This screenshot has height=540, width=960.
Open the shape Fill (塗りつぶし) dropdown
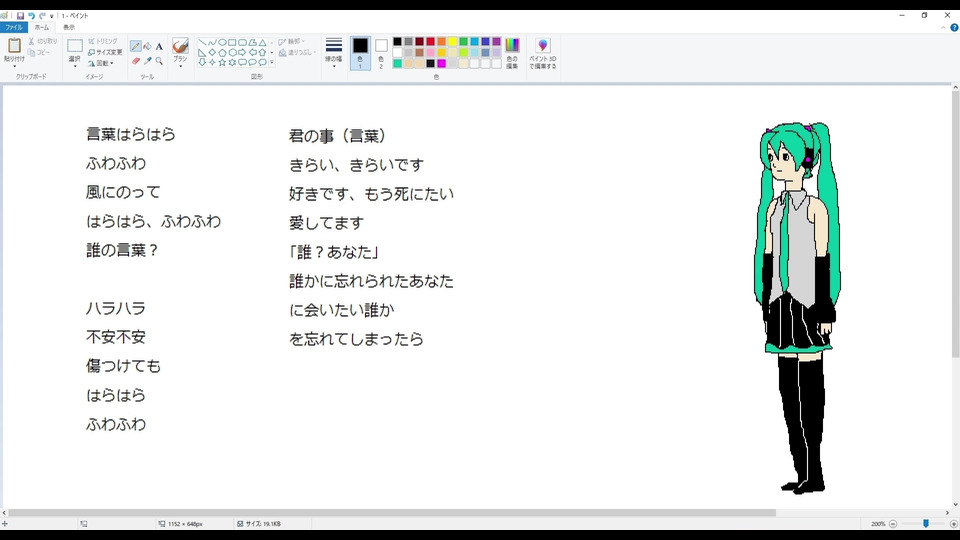click(297, 53)
